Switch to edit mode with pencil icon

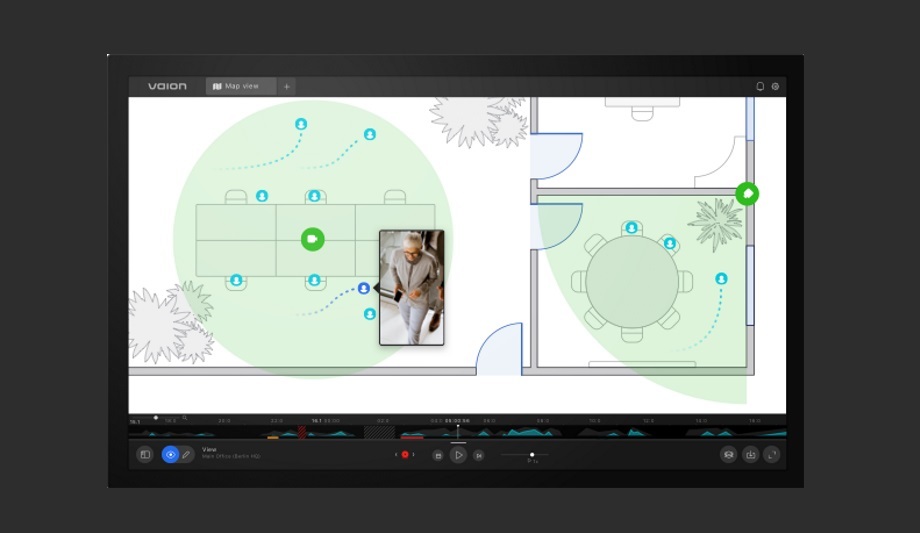pos(187,454)
